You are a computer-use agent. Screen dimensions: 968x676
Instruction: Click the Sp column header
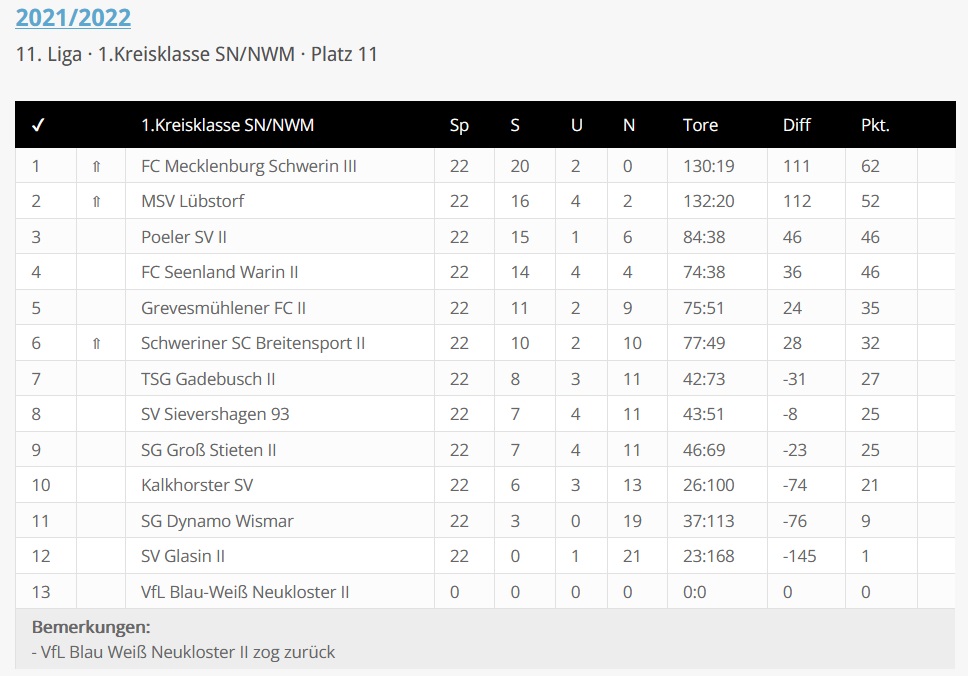click(459, 125)
